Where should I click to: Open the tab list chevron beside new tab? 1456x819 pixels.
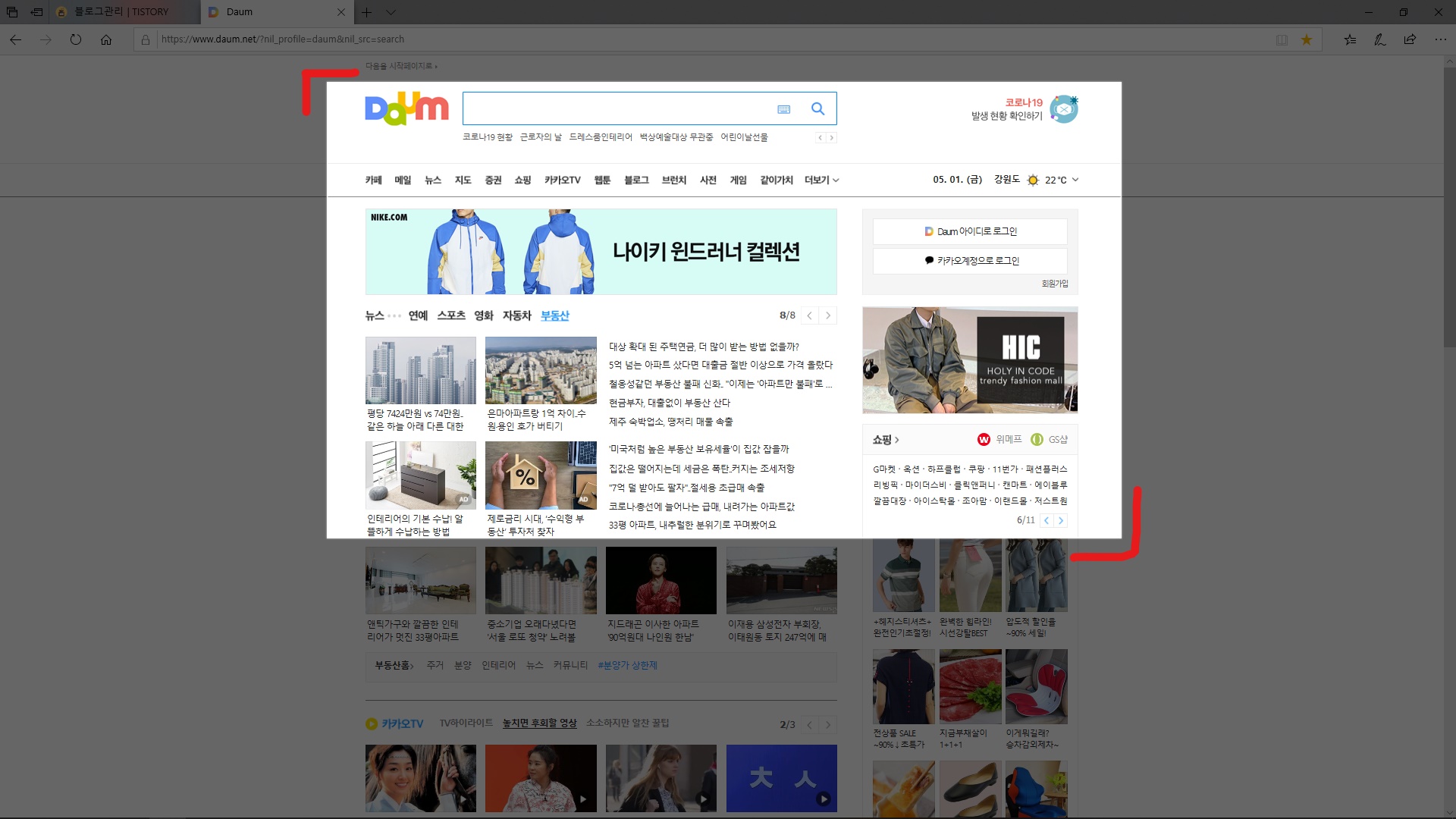point(391,12)
